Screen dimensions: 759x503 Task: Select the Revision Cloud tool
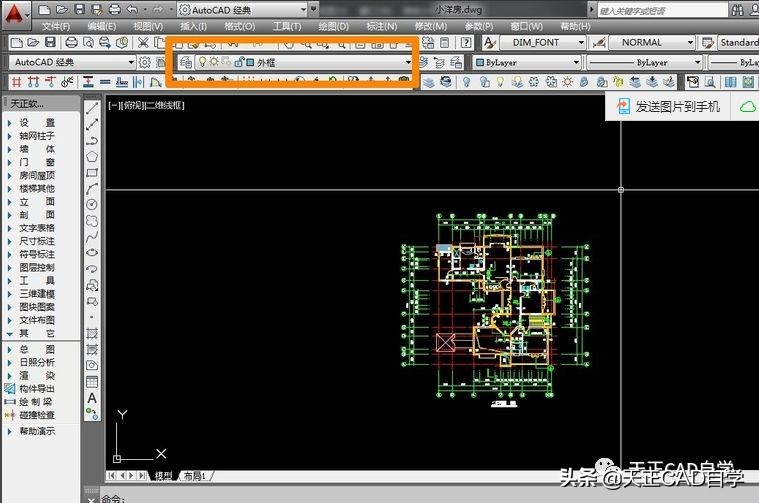pos(92,221)
